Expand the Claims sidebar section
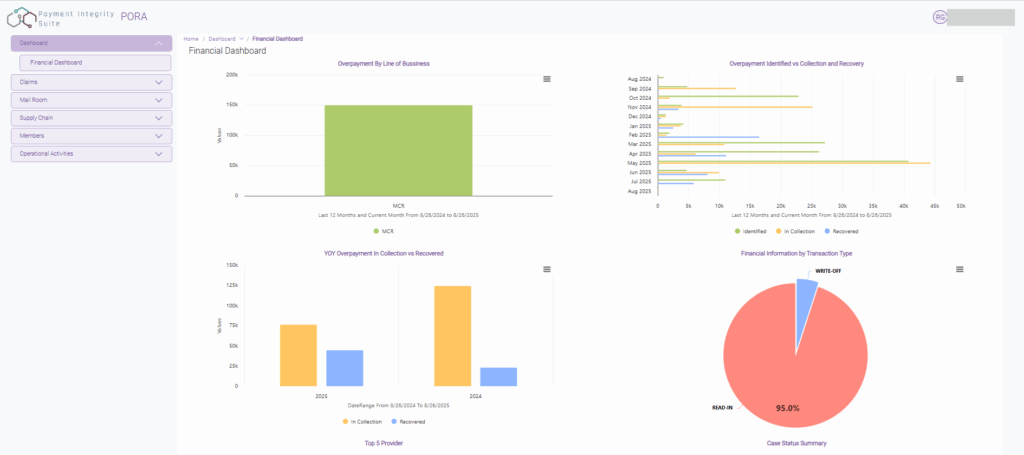The image size is (1024, 455). click(158, 82)
